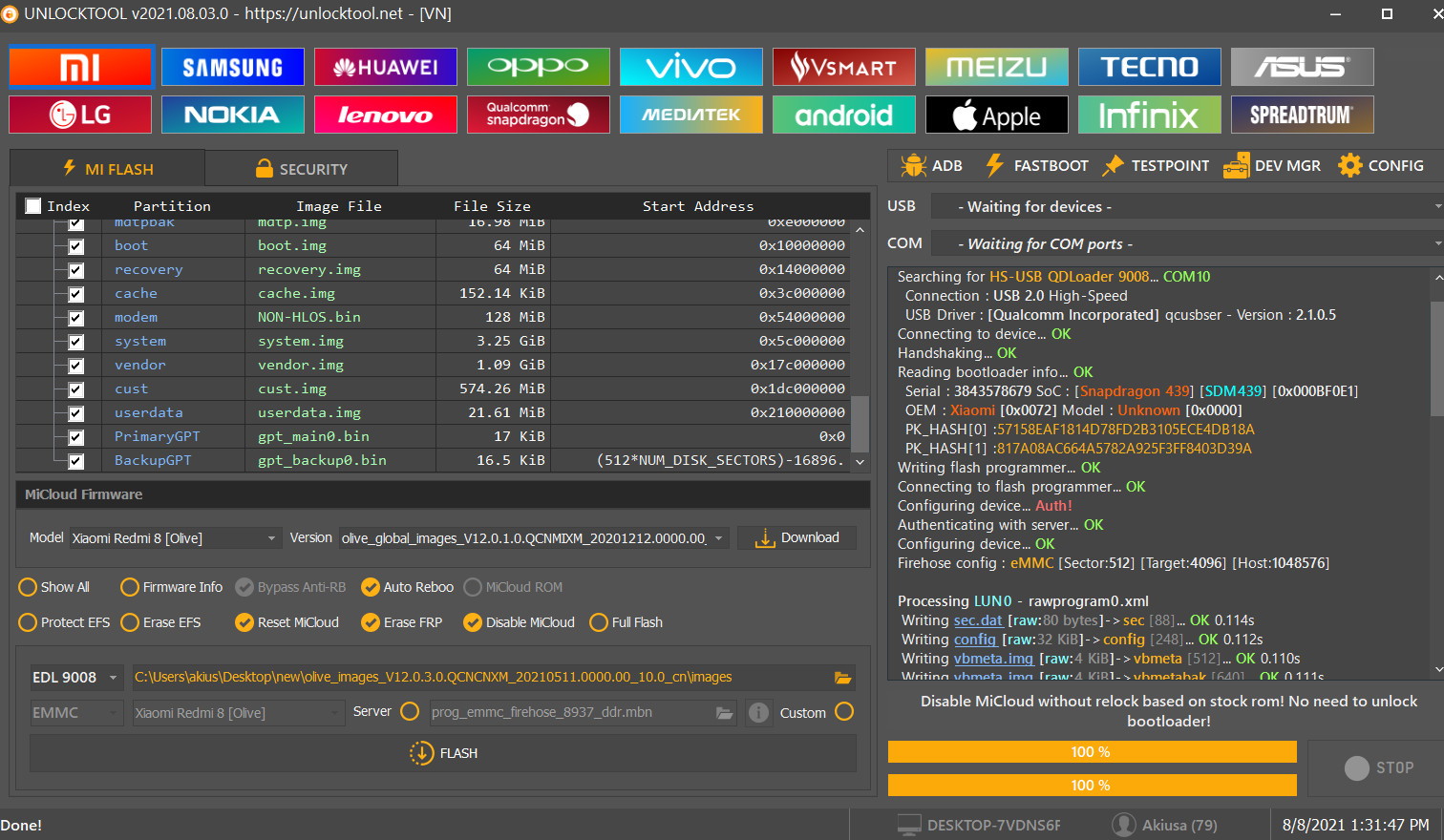The height and width of the screenshot is (840, 1444).
Task: Pick the vivo brand tile
Action: pyautogui.click(x=691, y=67)
